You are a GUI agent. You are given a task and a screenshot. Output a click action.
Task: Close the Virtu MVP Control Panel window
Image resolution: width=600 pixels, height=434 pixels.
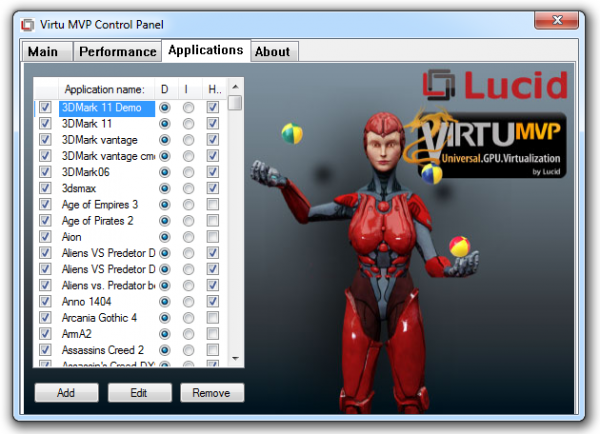click(x=556, y=20)
